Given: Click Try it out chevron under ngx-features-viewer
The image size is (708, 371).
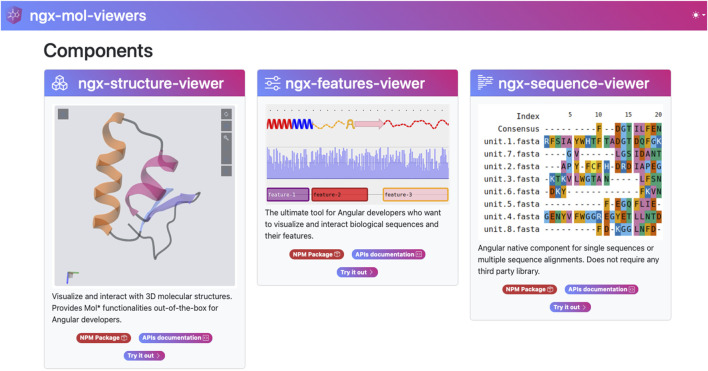Looking at the screenshot, I should [371, 272].
